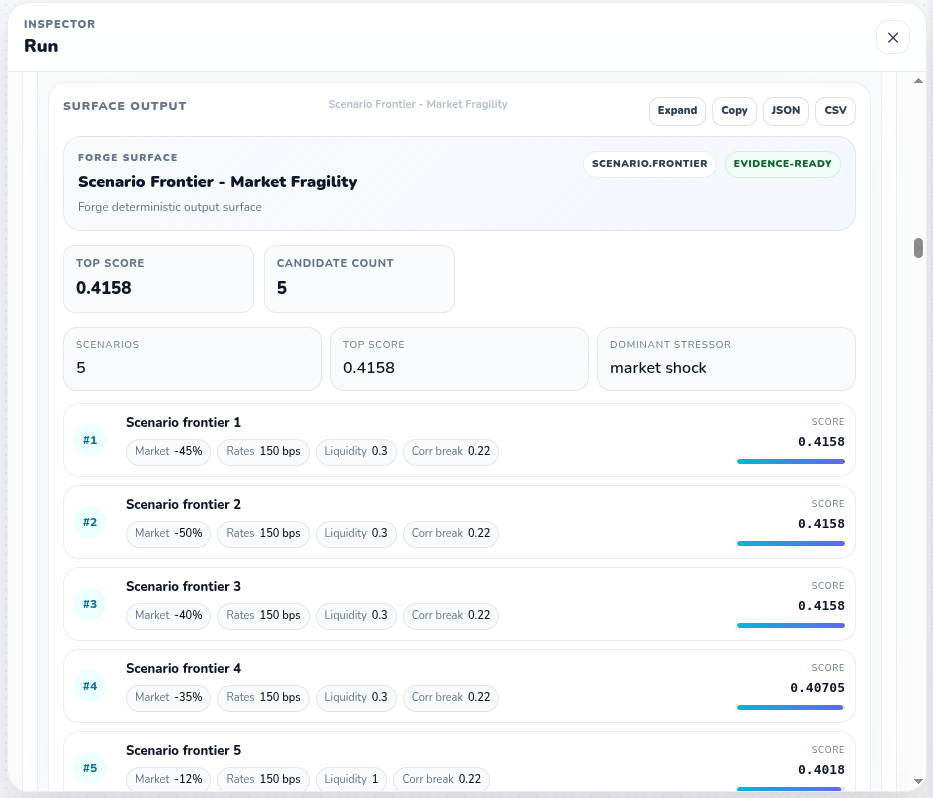Close the Inspector Run panel
The image size is (933, 798).
click(x=893, y=37)
